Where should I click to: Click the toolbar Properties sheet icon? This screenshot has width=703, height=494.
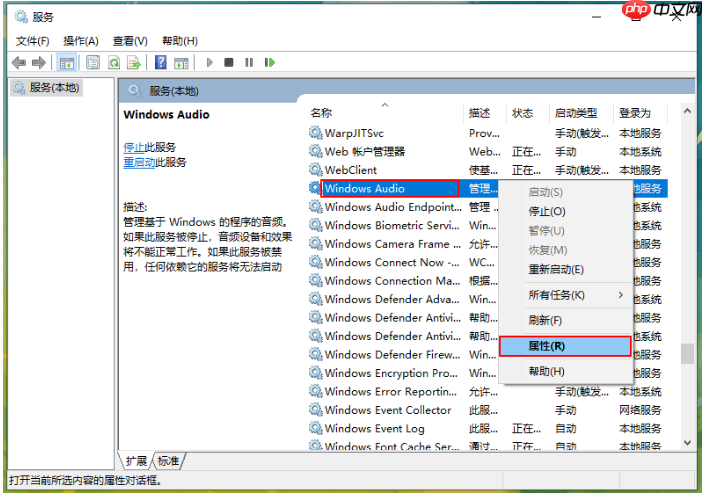[x=93, y=62]
